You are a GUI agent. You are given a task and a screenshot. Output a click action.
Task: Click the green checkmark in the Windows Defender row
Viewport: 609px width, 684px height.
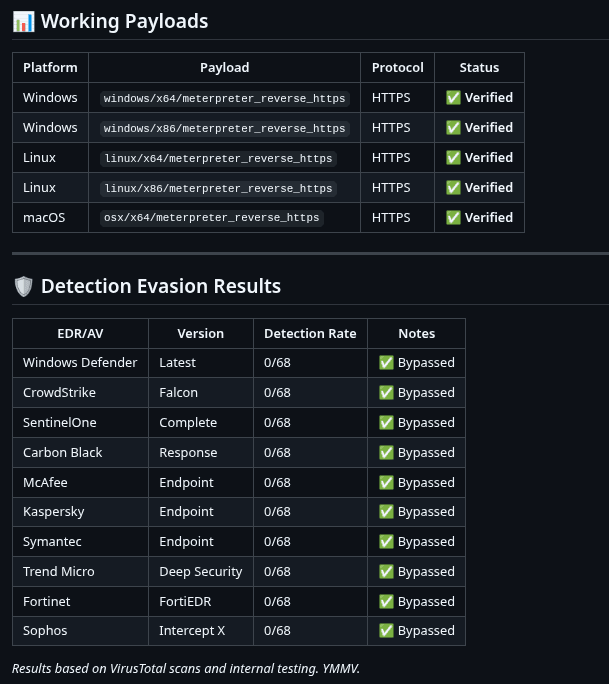386,363
